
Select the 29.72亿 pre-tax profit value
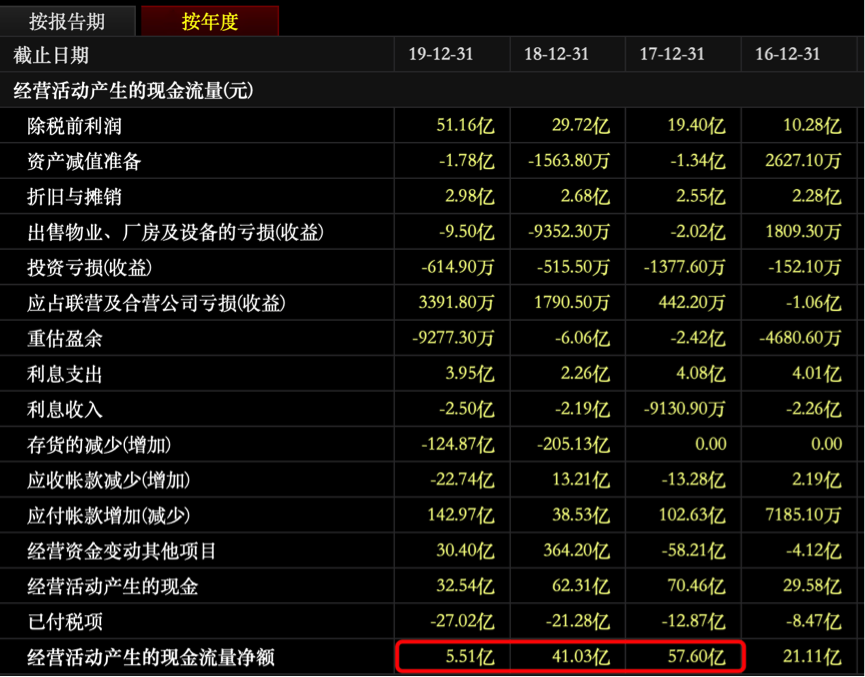point(581,125)
